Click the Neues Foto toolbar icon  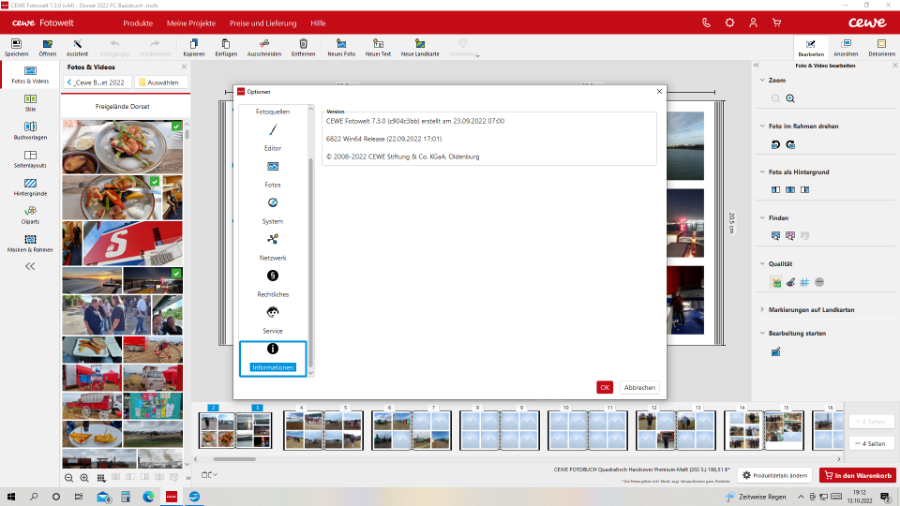pyautogui.click(x=341, y=46)
